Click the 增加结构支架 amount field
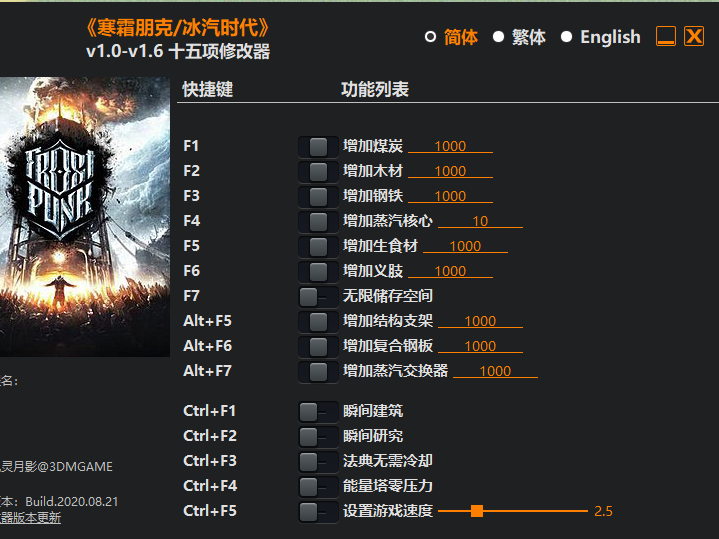This screenshot has height=539, width=719. click(480, 321)
